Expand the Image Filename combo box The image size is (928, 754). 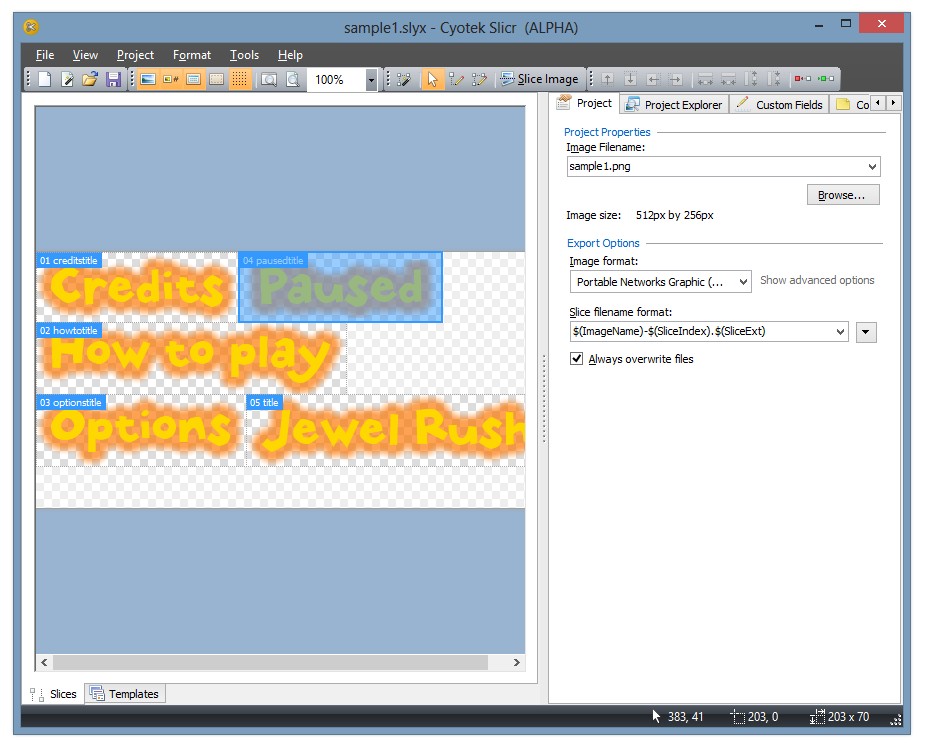pos(872,167)
